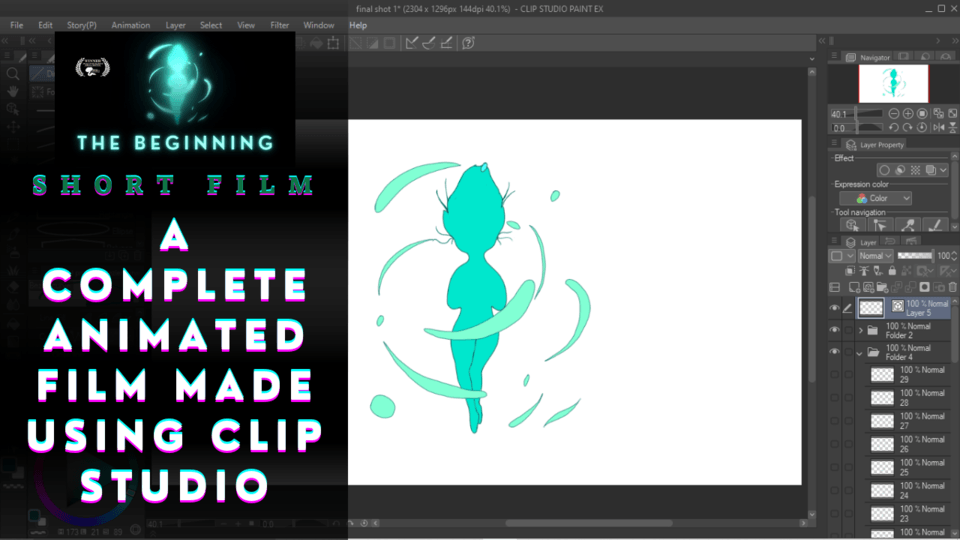
Task: Rotate canvas left in Navigator
Action: [x=894, y=128]
